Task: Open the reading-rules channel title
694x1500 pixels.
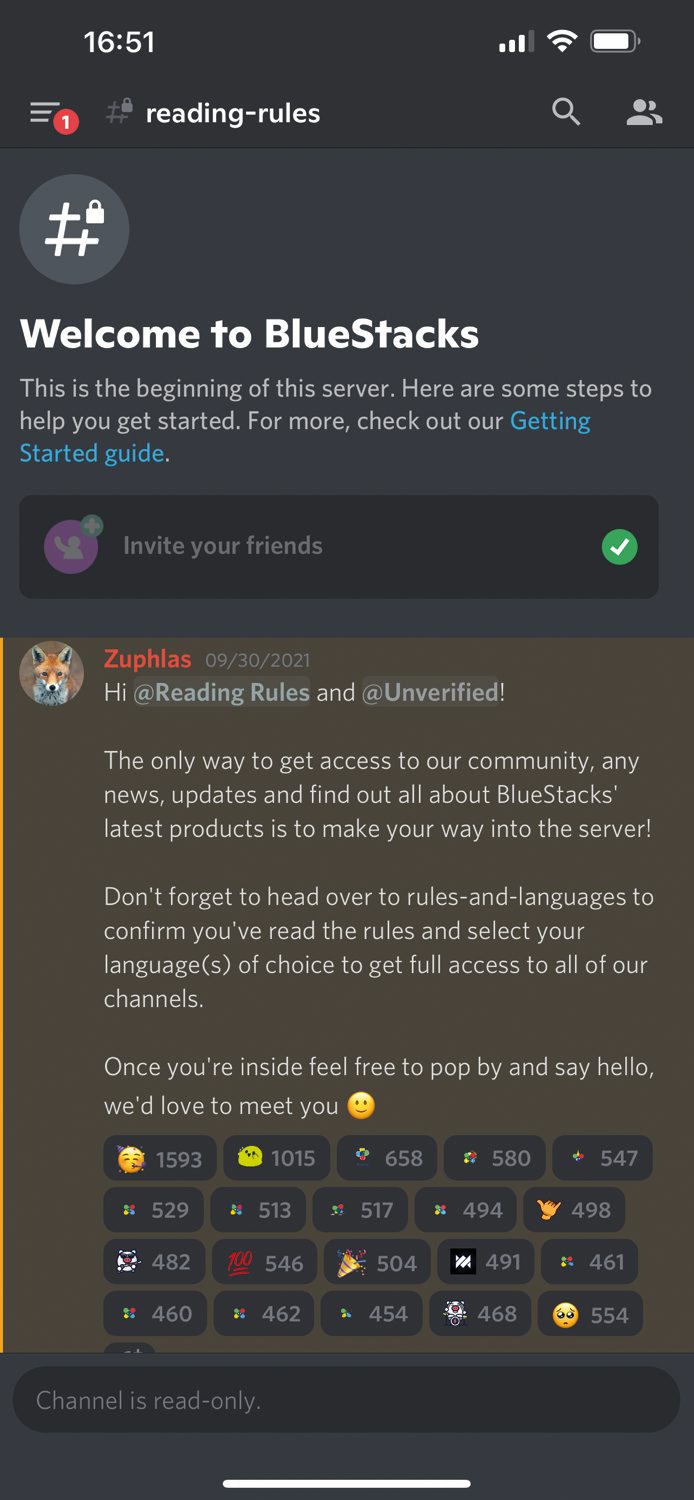Action: click(233, 113)
